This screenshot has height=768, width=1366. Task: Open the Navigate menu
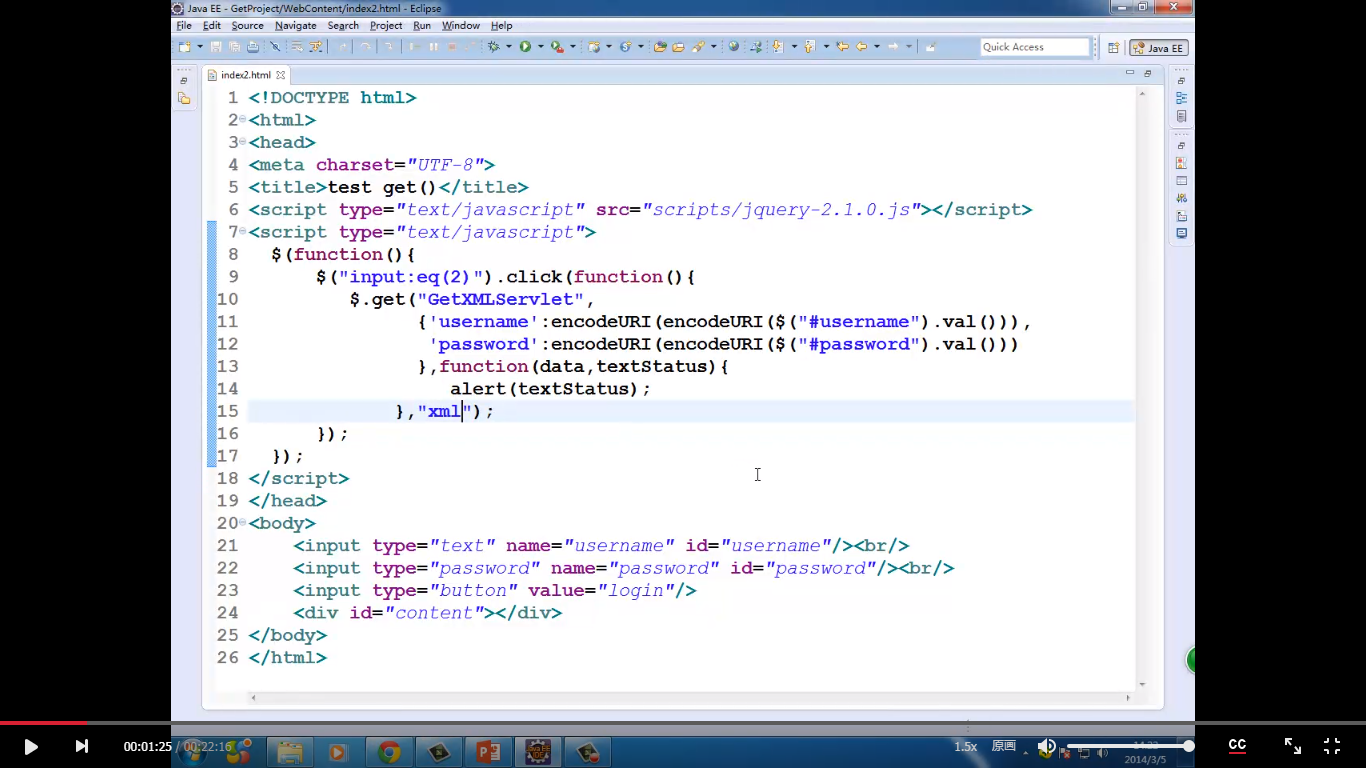point(295,25)
